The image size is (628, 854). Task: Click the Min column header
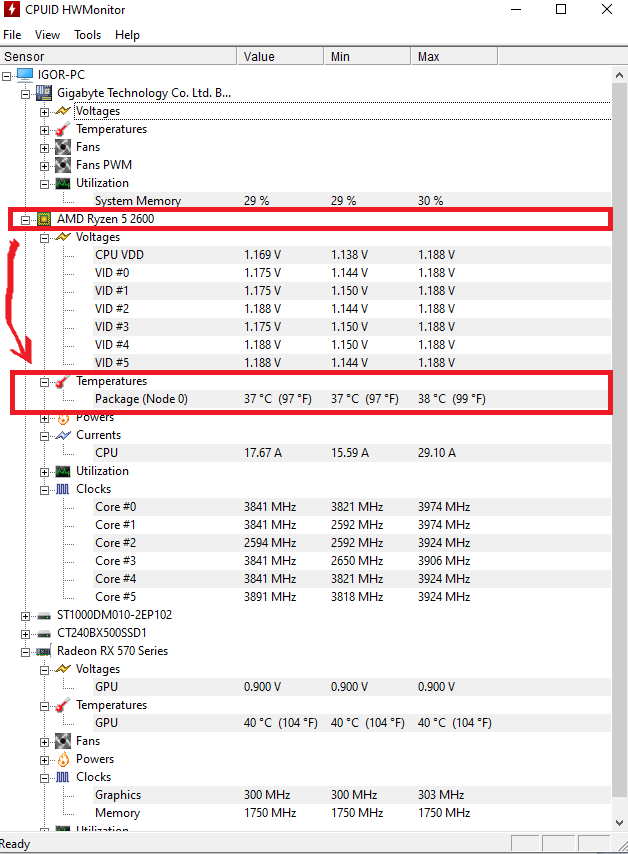pyautogui.click(x=367, y=57)
